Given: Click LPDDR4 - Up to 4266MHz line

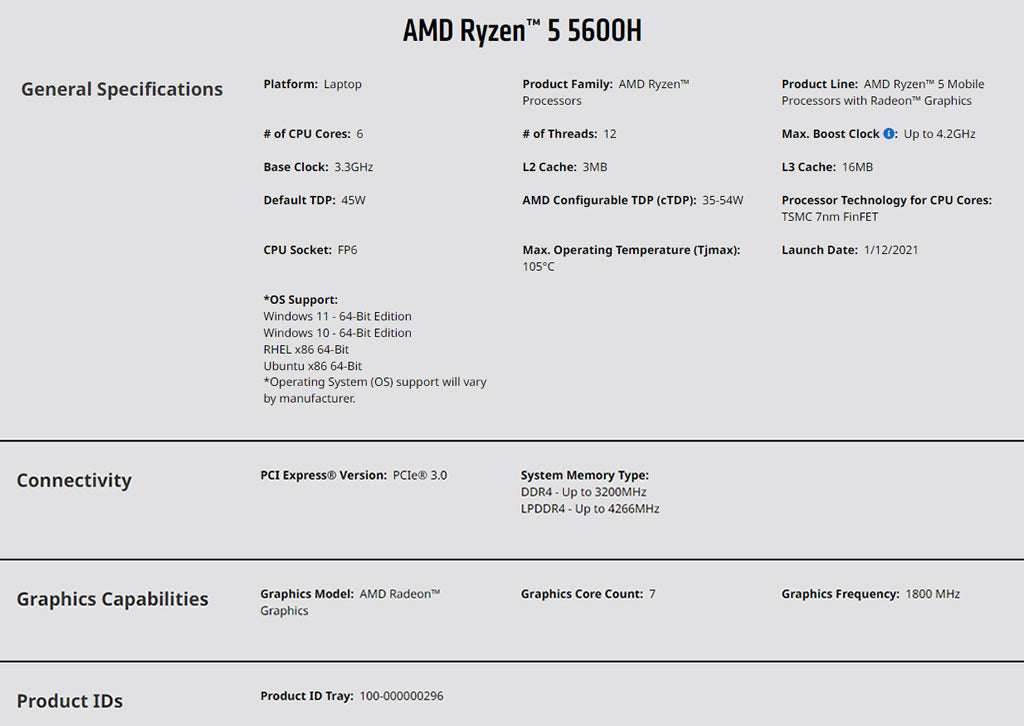Looking at the screenshot, I should (590, 509).
